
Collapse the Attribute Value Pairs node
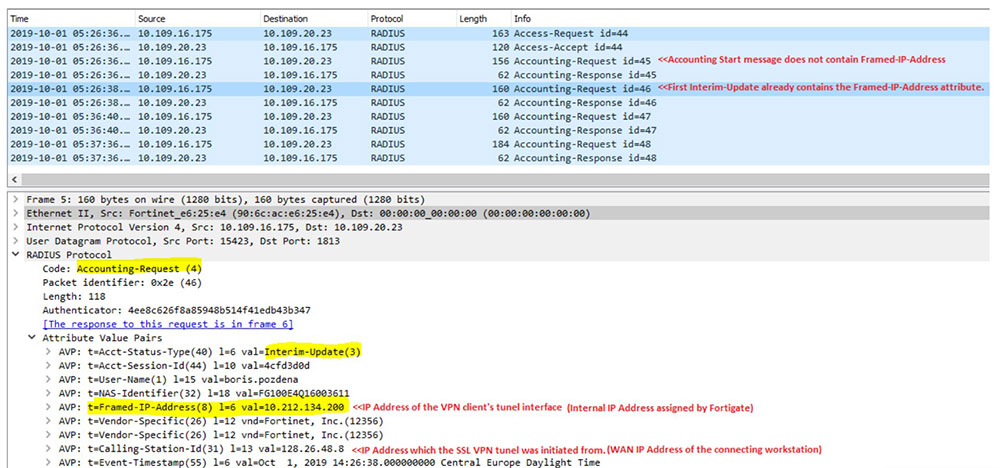[33, 338]
